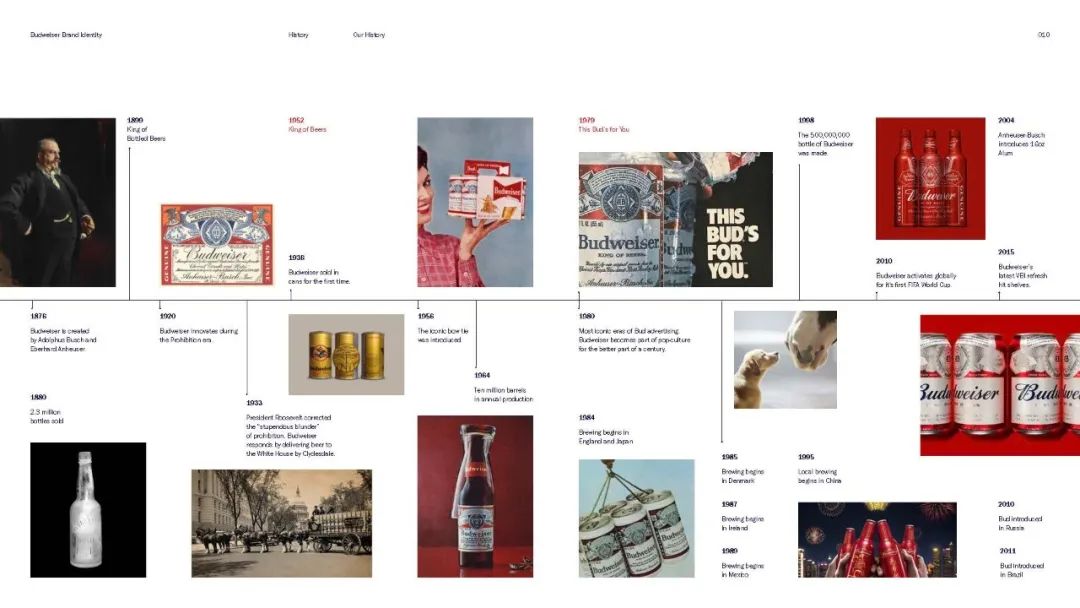Open the modern Budweiser cans image
This screenshot has height=608, width=1080.
[1000, 385]
